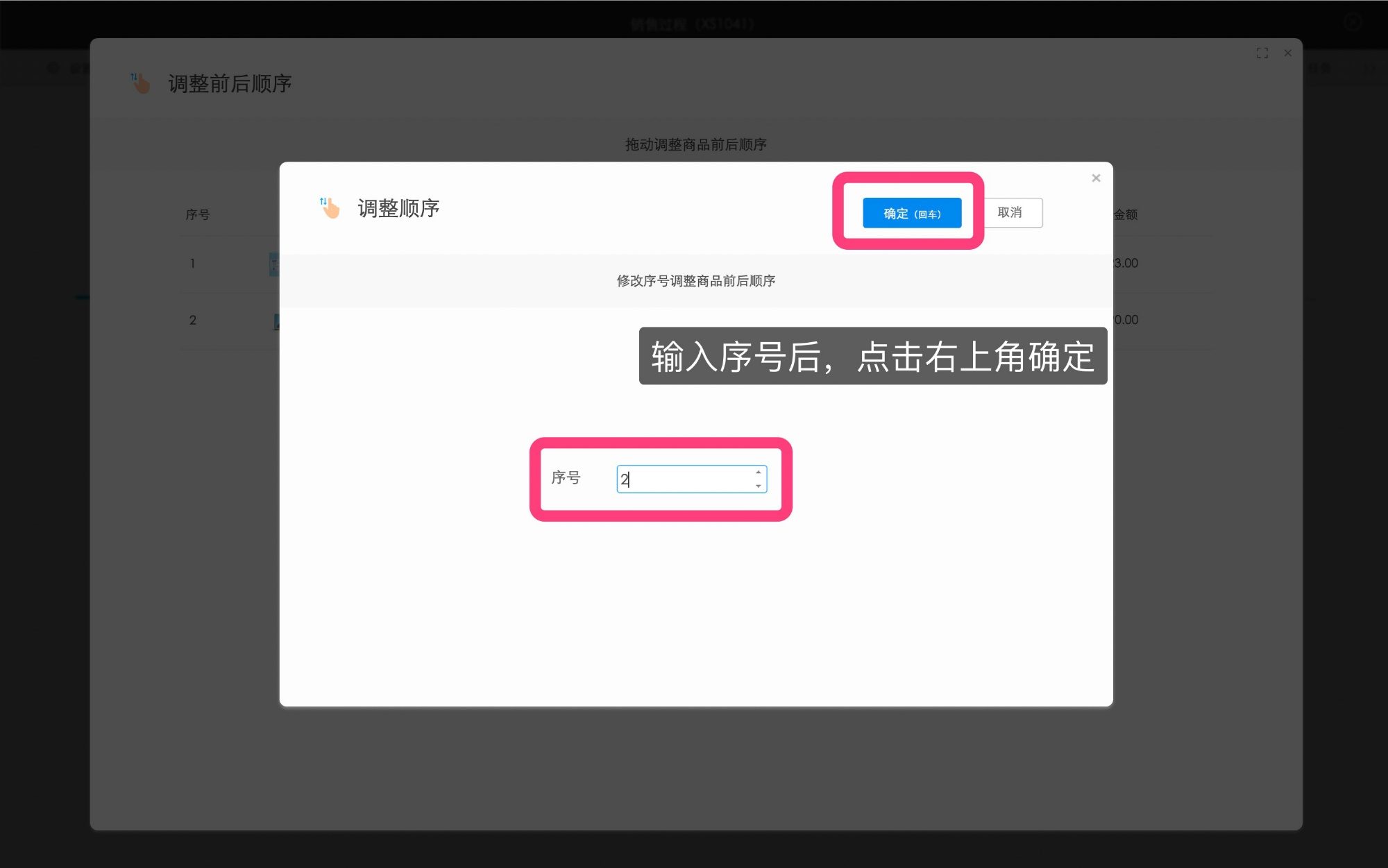Select row 2 in the background 序号 column

pos(193,320)
